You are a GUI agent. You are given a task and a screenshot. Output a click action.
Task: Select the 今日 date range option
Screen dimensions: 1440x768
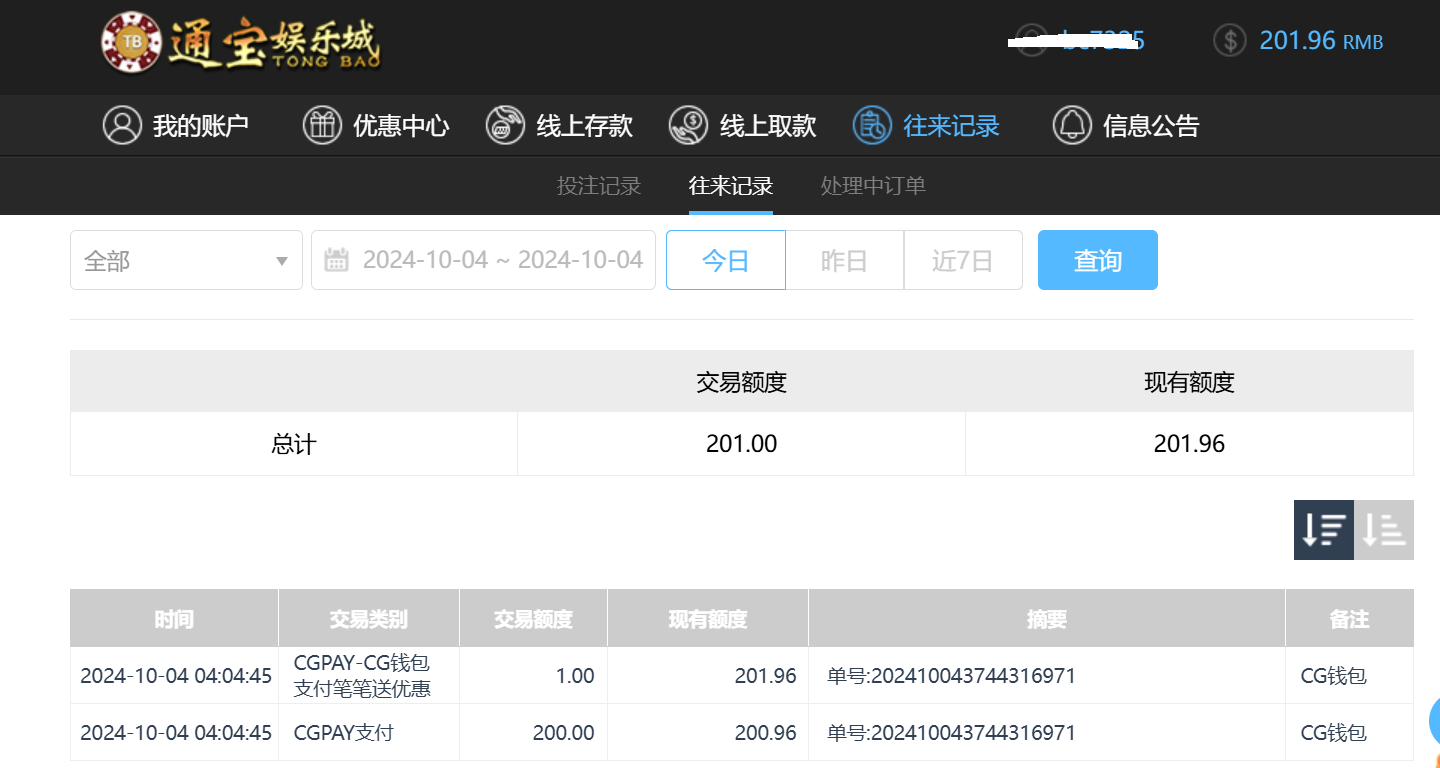725,261
